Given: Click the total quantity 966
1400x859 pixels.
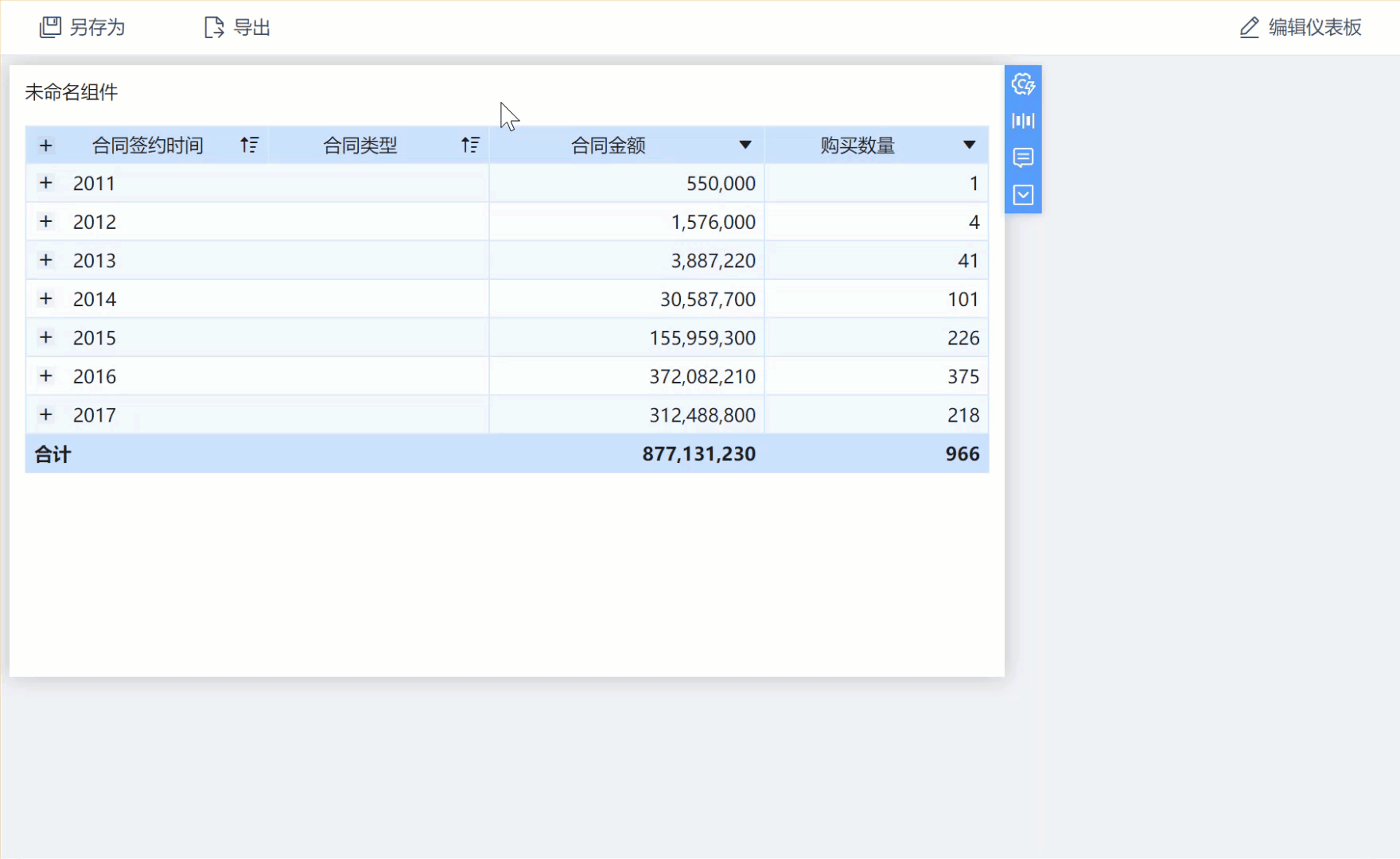Looking at the screenshot, I should click(962, 454).
